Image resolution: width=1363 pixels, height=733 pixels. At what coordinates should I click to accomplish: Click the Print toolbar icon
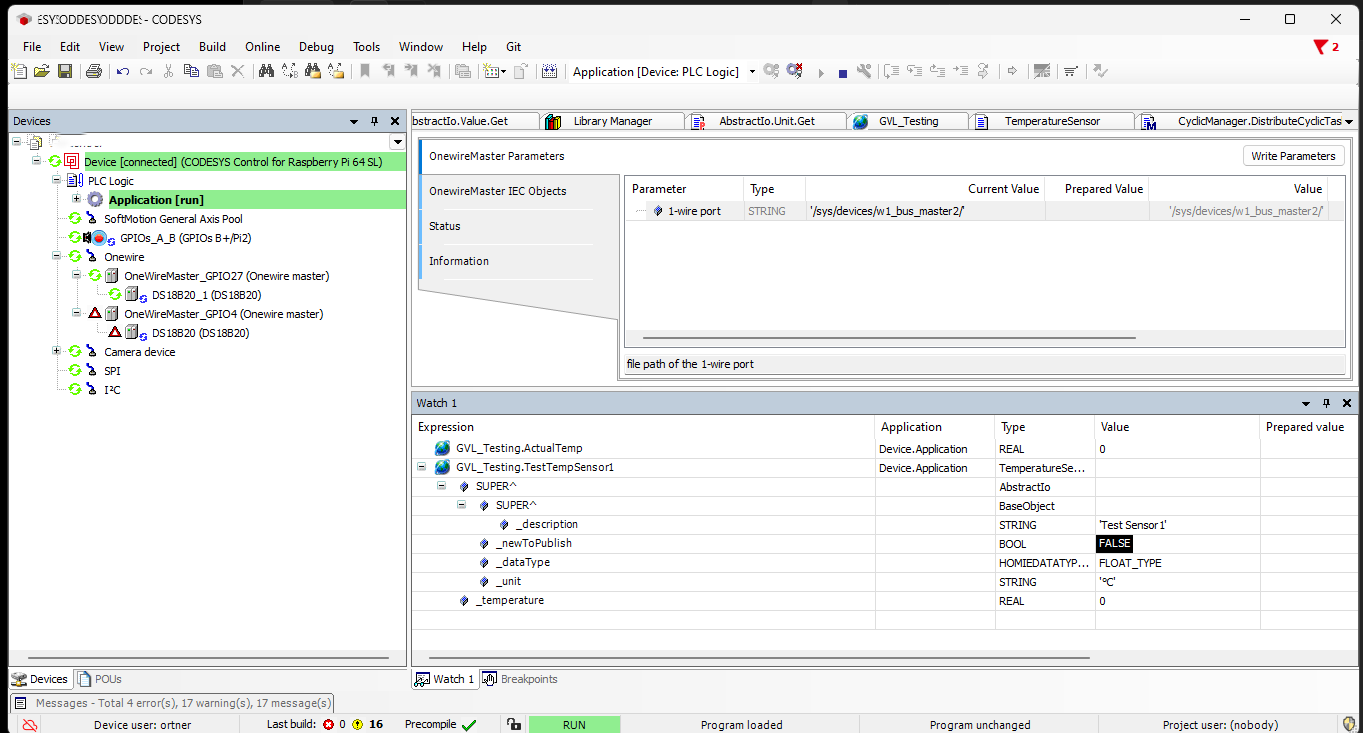click(93, 71)
